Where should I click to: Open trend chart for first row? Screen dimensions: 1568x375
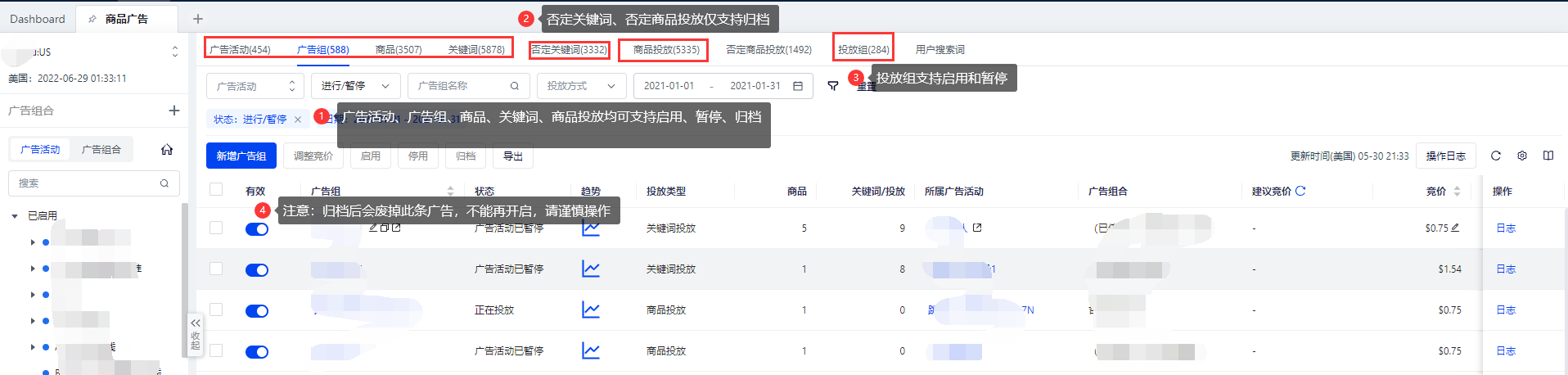coord(591,228)
